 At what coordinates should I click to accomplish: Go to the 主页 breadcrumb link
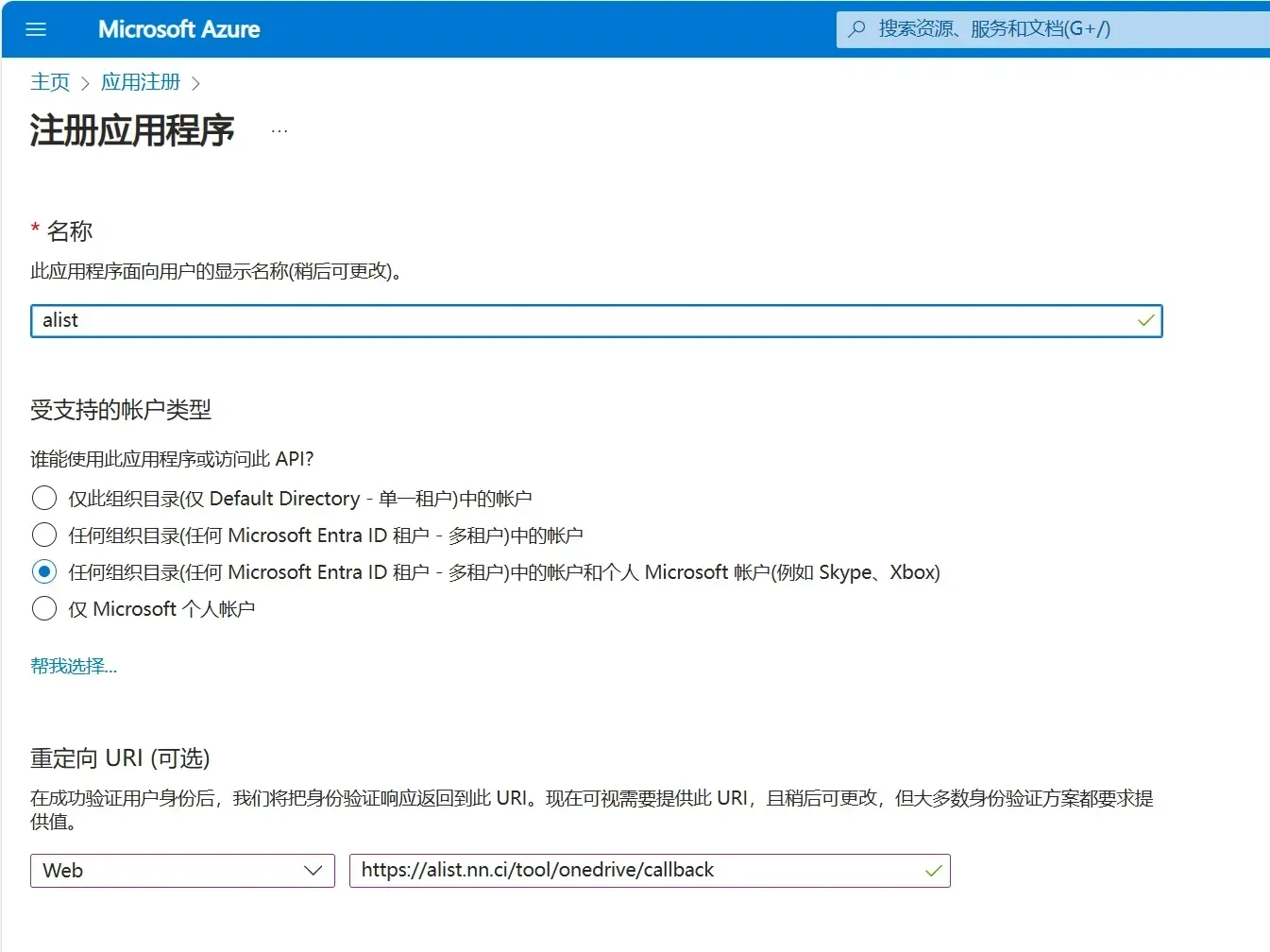(50, 82)
